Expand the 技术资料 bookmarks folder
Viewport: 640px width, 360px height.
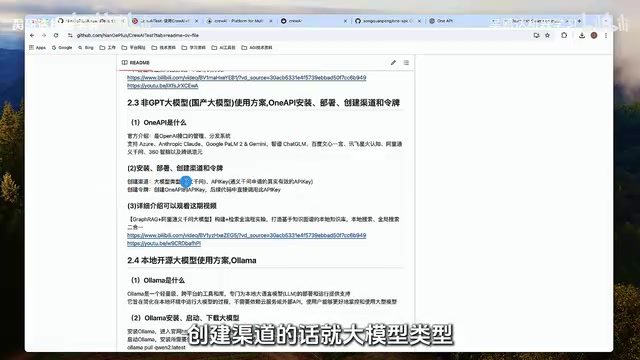(163, 48)
